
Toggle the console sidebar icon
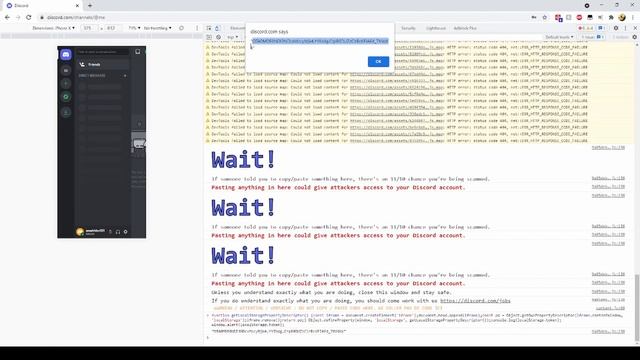209,37
